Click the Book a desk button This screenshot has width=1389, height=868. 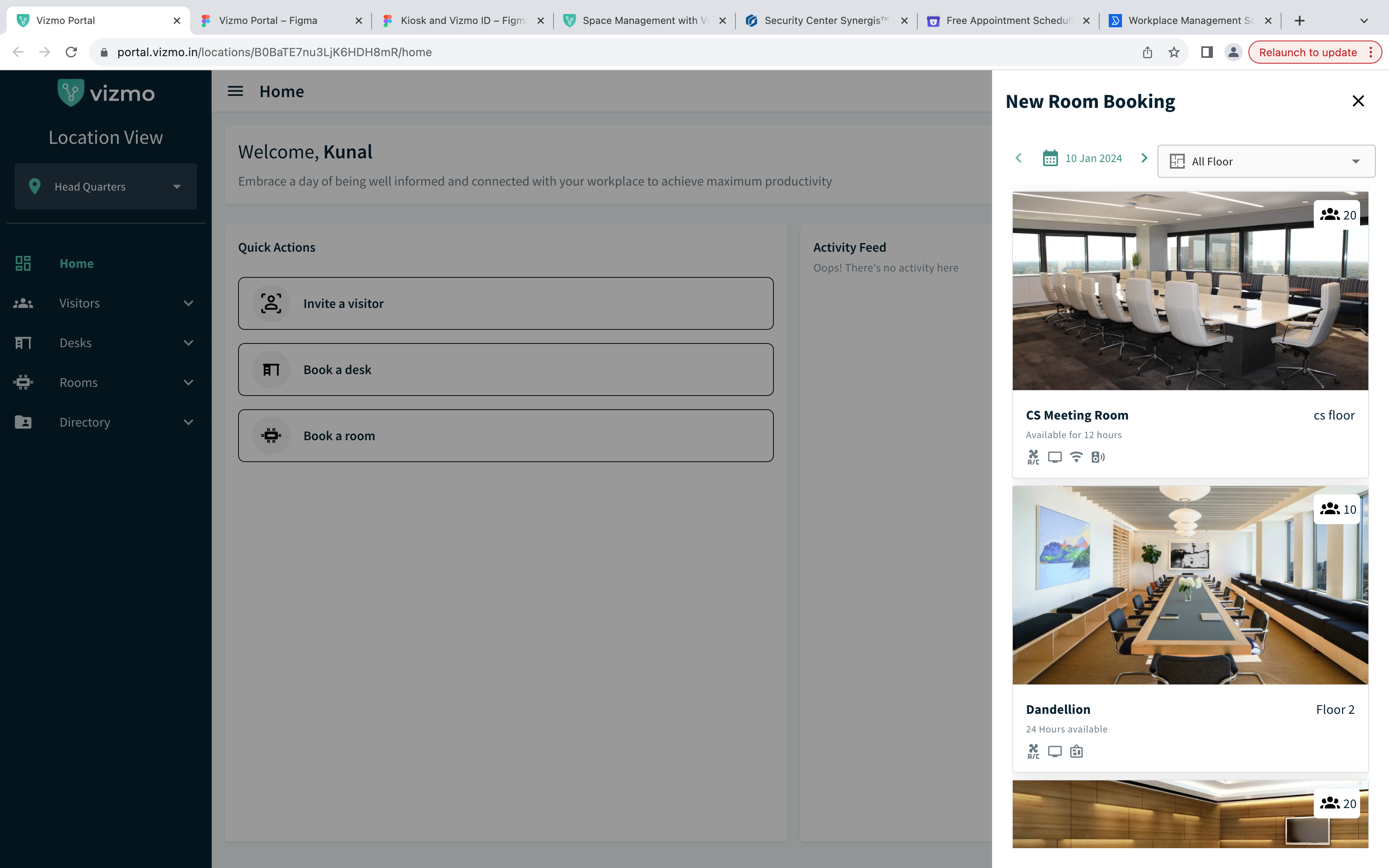[x=505, y=370]
